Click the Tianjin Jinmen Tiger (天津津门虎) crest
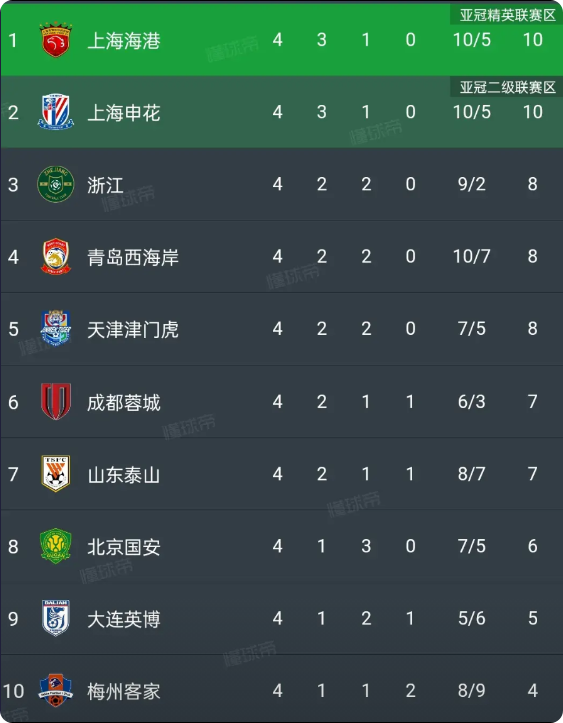 (55, 329)
